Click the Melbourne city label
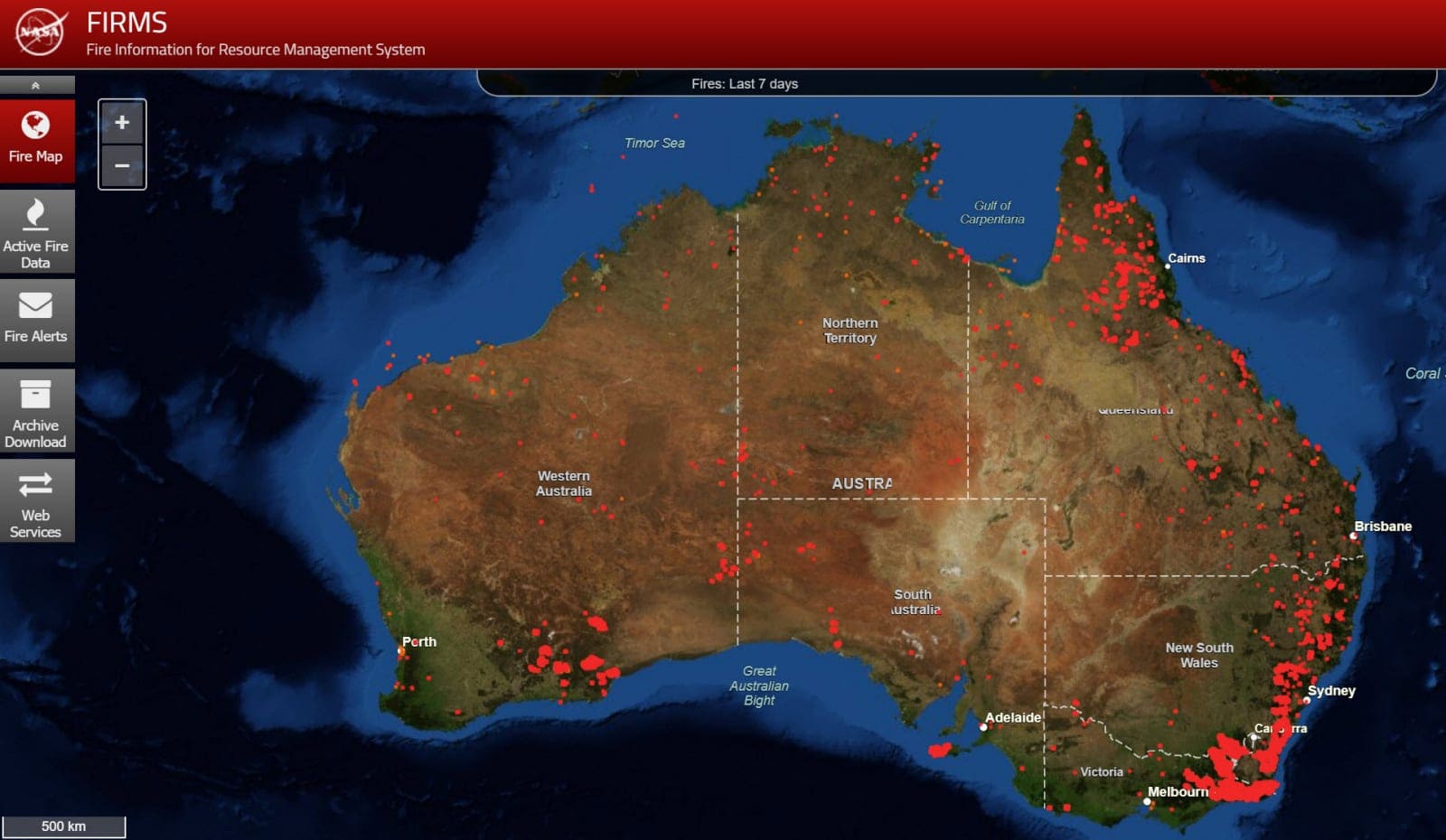The image size is (1446, 840). (1178, 792)
